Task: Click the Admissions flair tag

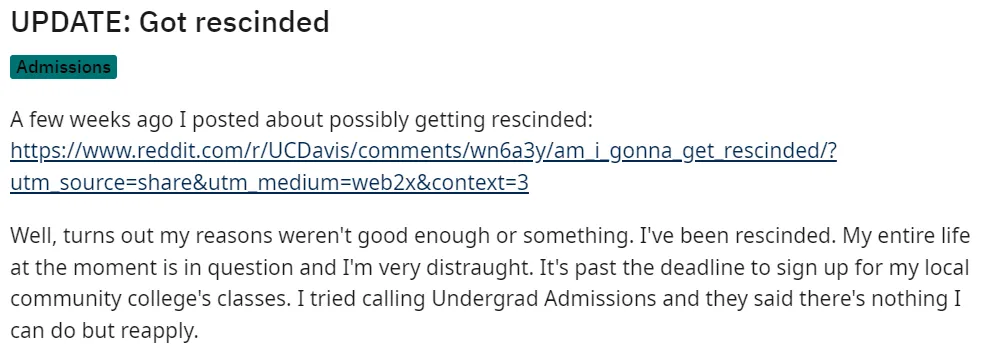Action: point(64,67)
